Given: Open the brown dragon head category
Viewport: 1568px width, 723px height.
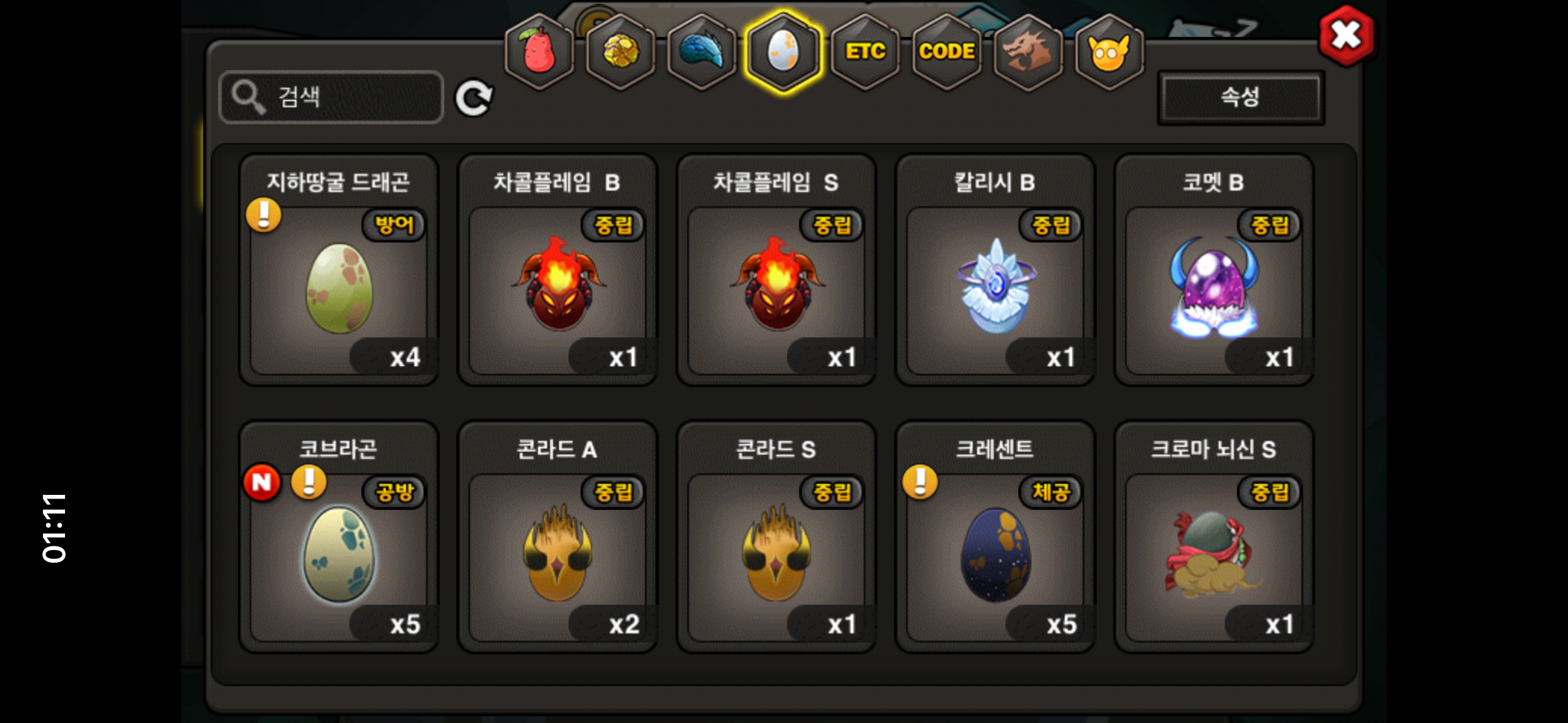Looking at the screenshot, I should coord(1028,52).
